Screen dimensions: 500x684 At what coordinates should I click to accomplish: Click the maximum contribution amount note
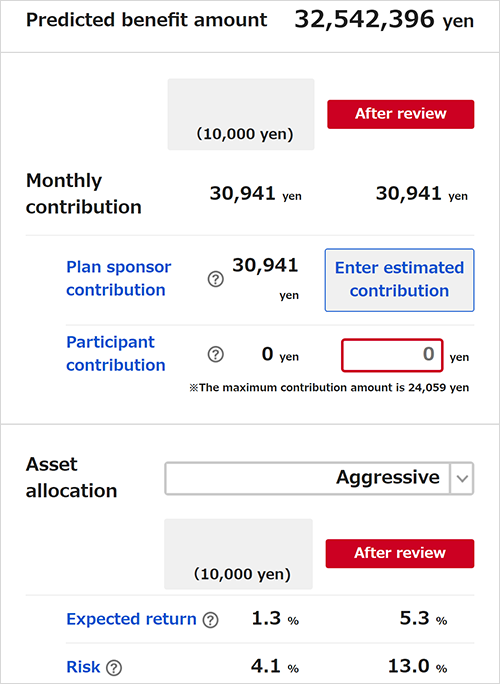(x=329, y=388)
